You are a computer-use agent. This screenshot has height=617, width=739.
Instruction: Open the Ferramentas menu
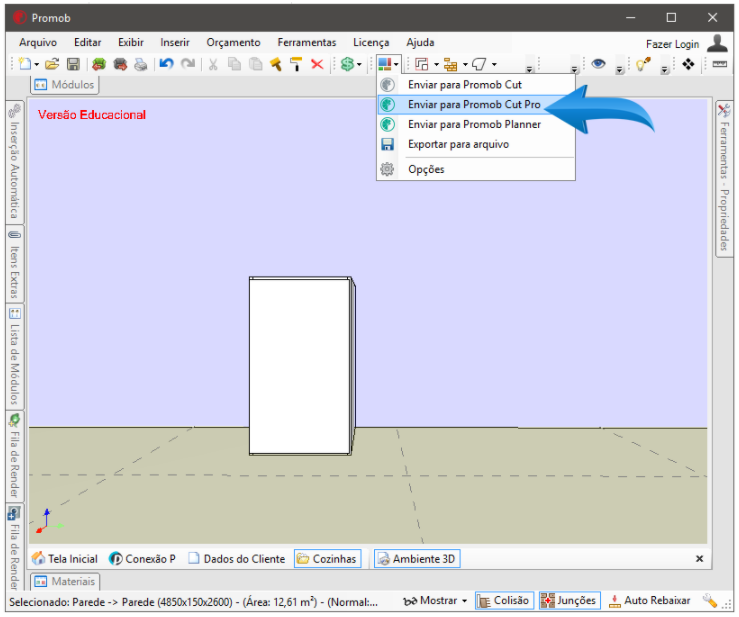coord(307,42)
